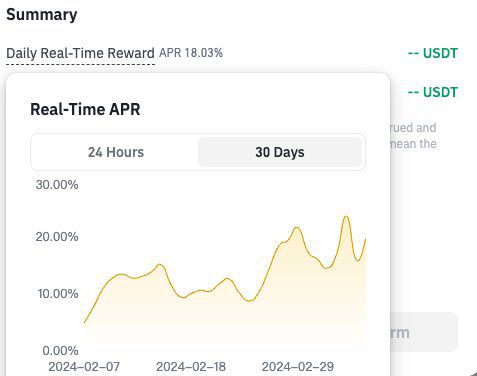Click the chart line's right end point
Viewport: 477px width, 376px height.
[366, 239]
